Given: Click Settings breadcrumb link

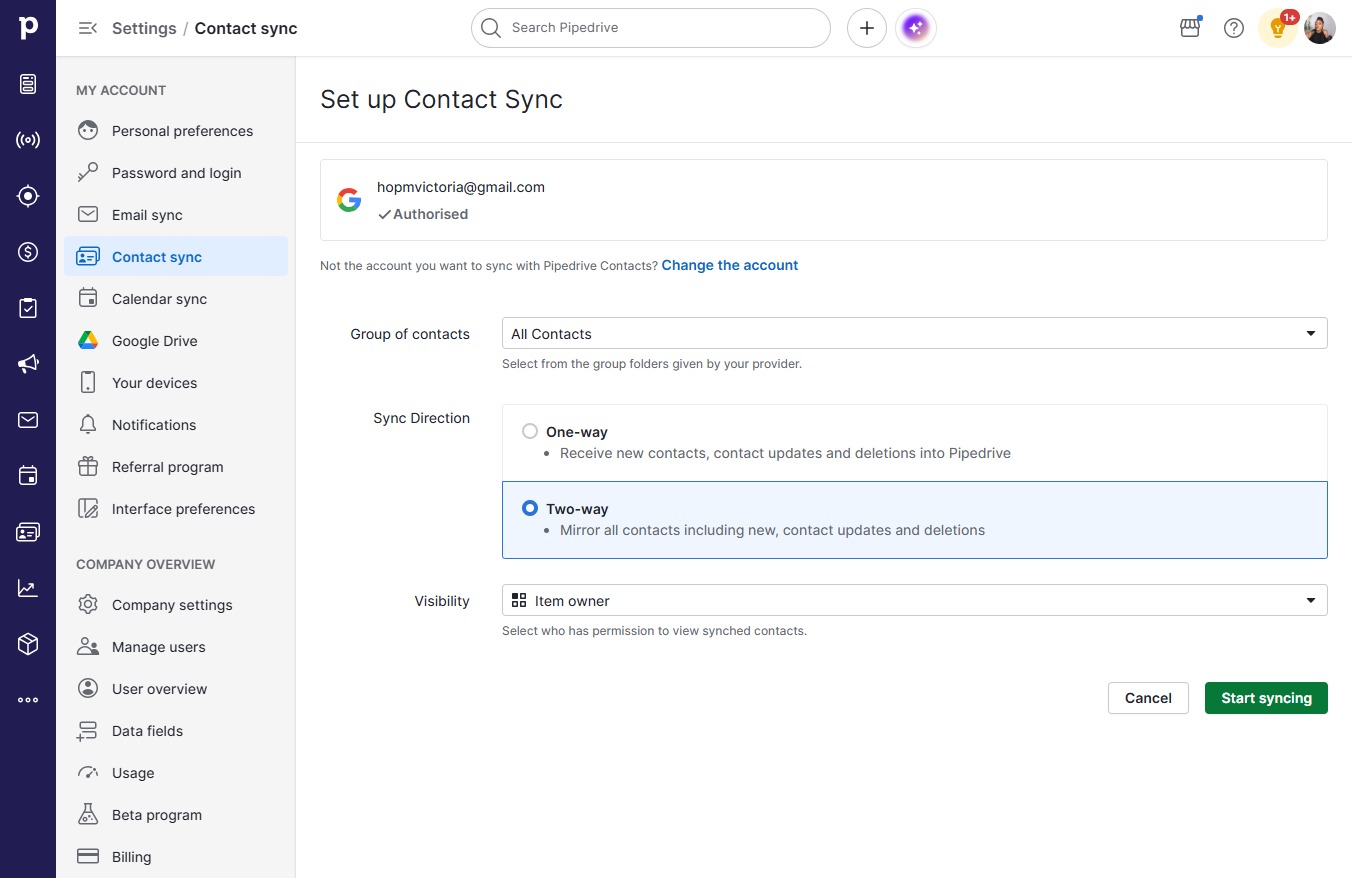Looking at the screenshot, I should pyautogui.click(x=144, y=28).
